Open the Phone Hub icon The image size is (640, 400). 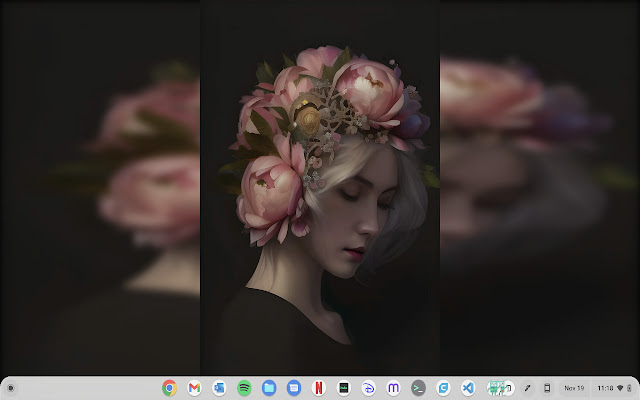[547, 388]
